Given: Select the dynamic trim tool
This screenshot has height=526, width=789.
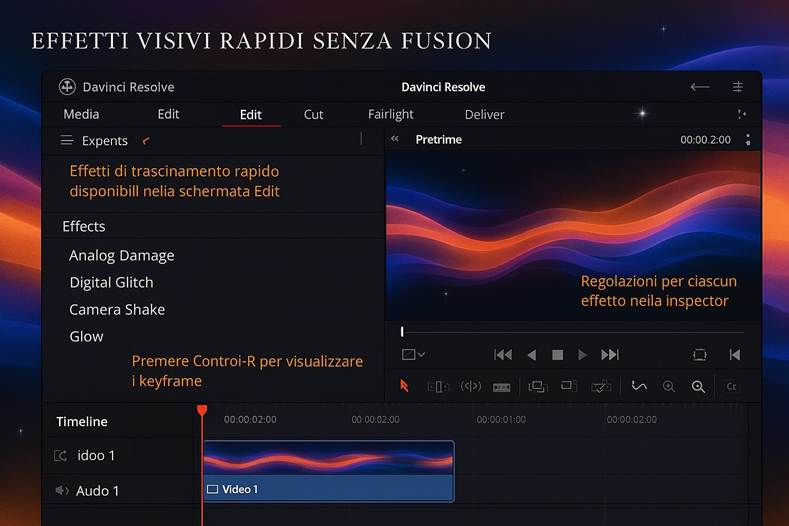Looking at the screenshot, I should 471,387.
